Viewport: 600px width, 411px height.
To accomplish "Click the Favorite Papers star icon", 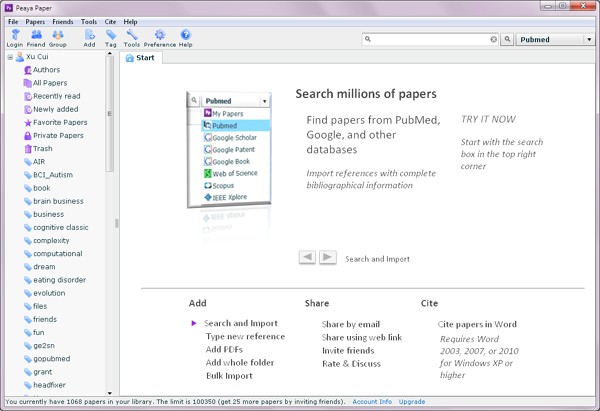I will point(28,122).
